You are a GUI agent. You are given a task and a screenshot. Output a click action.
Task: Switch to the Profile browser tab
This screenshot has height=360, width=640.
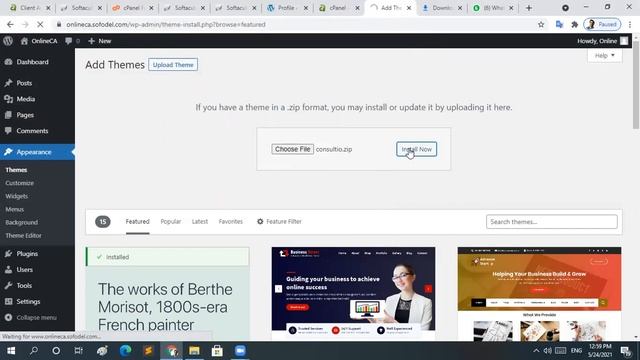[x=288, y=8]
